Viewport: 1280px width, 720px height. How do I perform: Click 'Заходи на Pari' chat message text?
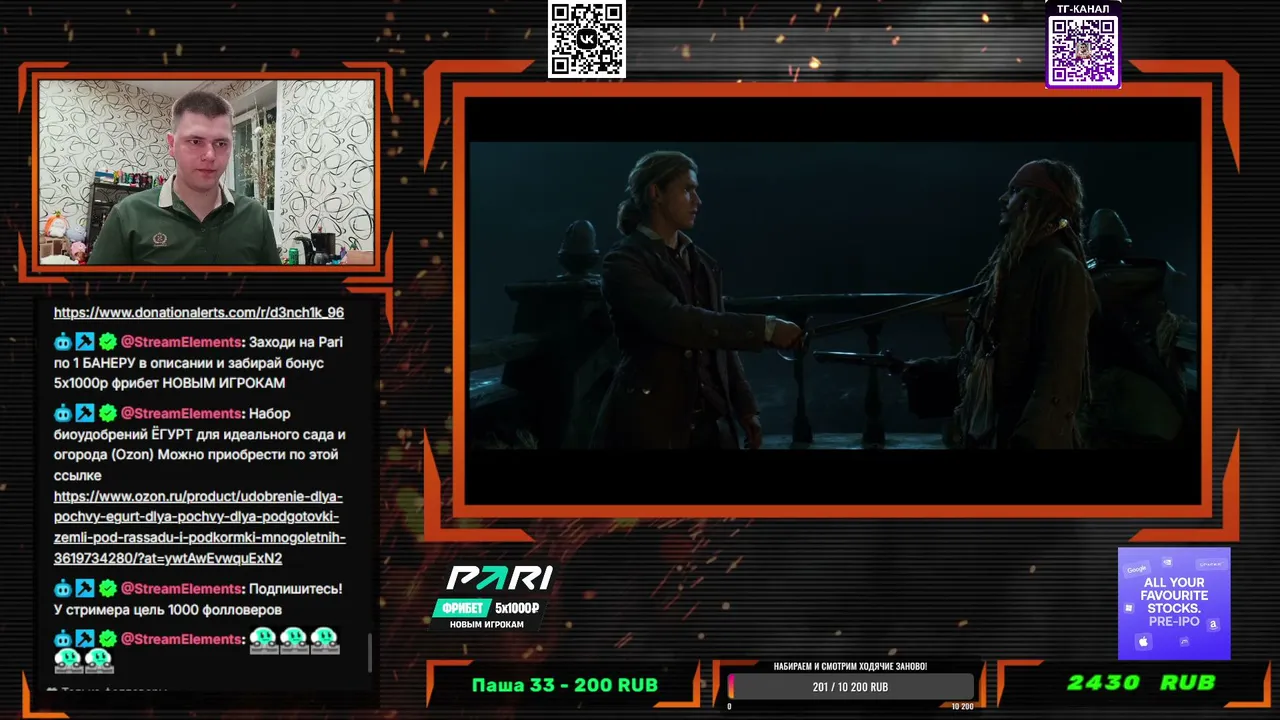coord(296,342)
